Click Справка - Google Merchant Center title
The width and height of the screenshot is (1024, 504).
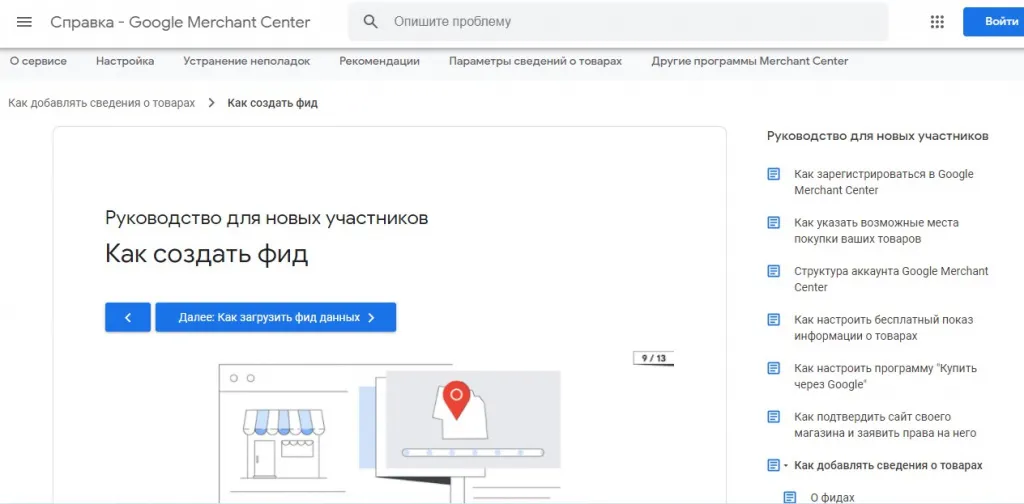180,22
